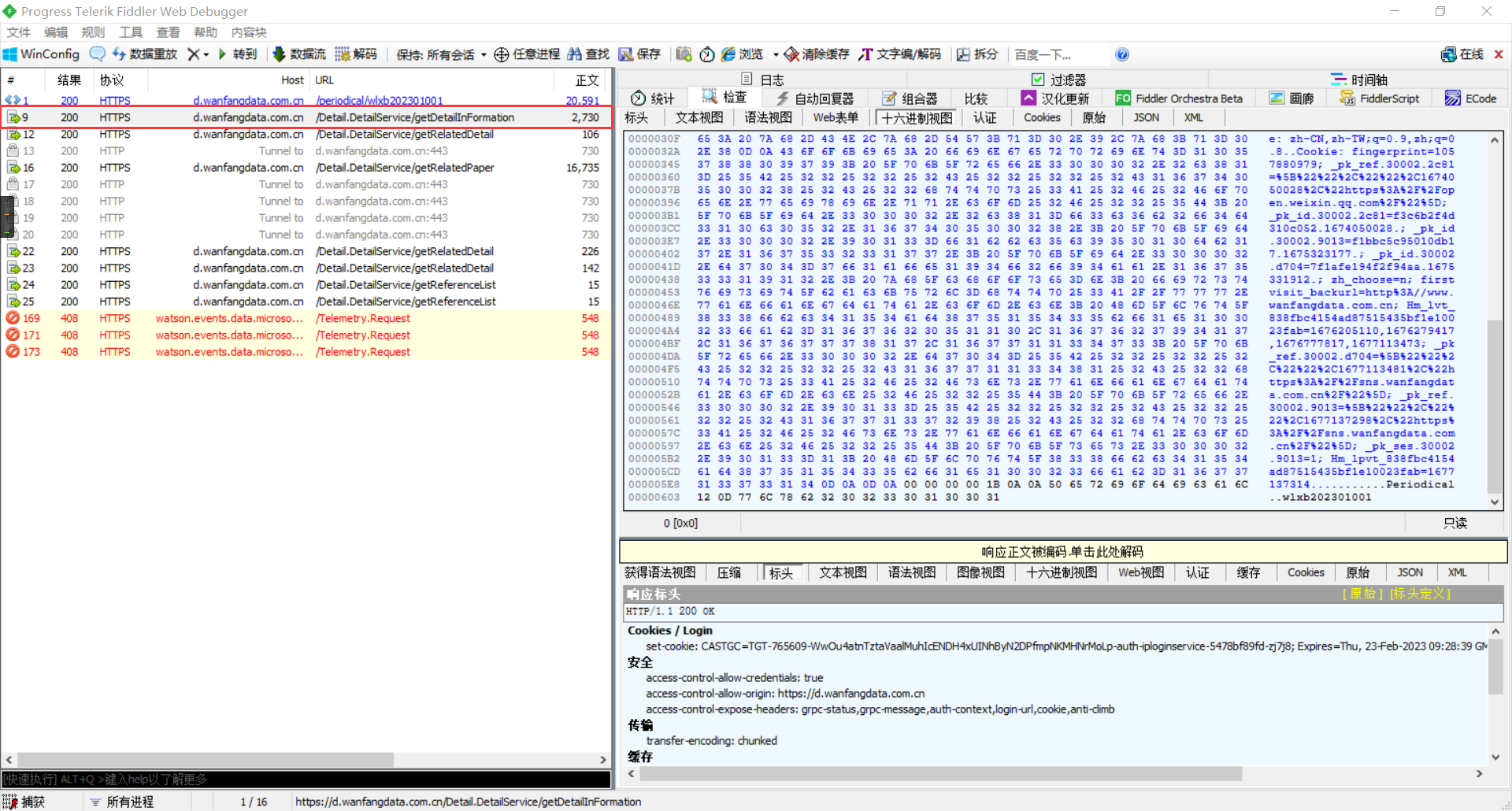Click the yellow 响应正文被编码 decode bar

[1063, 551]
